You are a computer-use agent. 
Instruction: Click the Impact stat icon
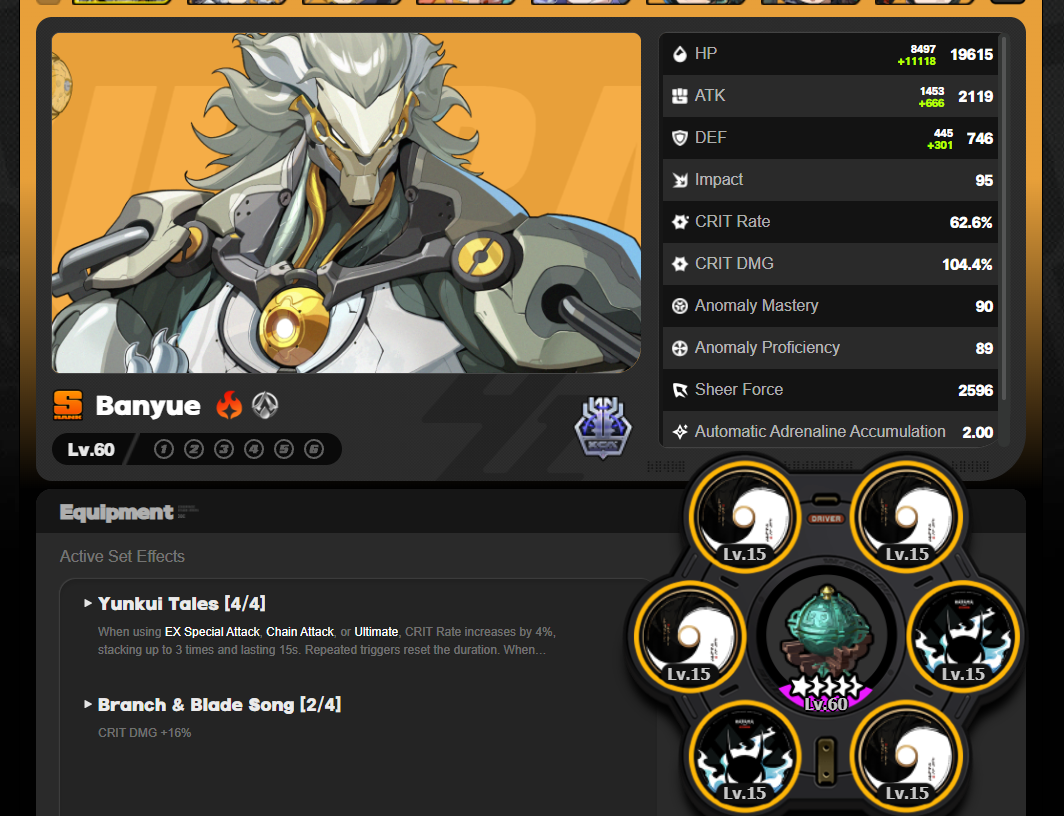click(x=679, y=180)
